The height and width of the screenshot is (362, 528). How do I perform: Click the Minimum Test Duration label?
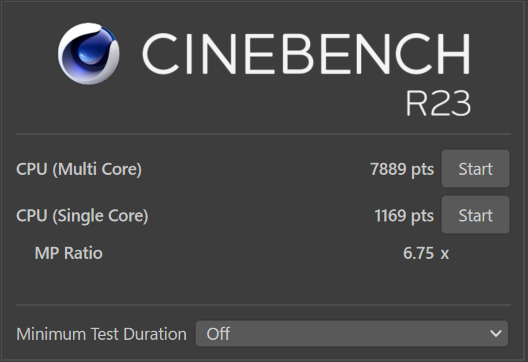pos(101,334)
